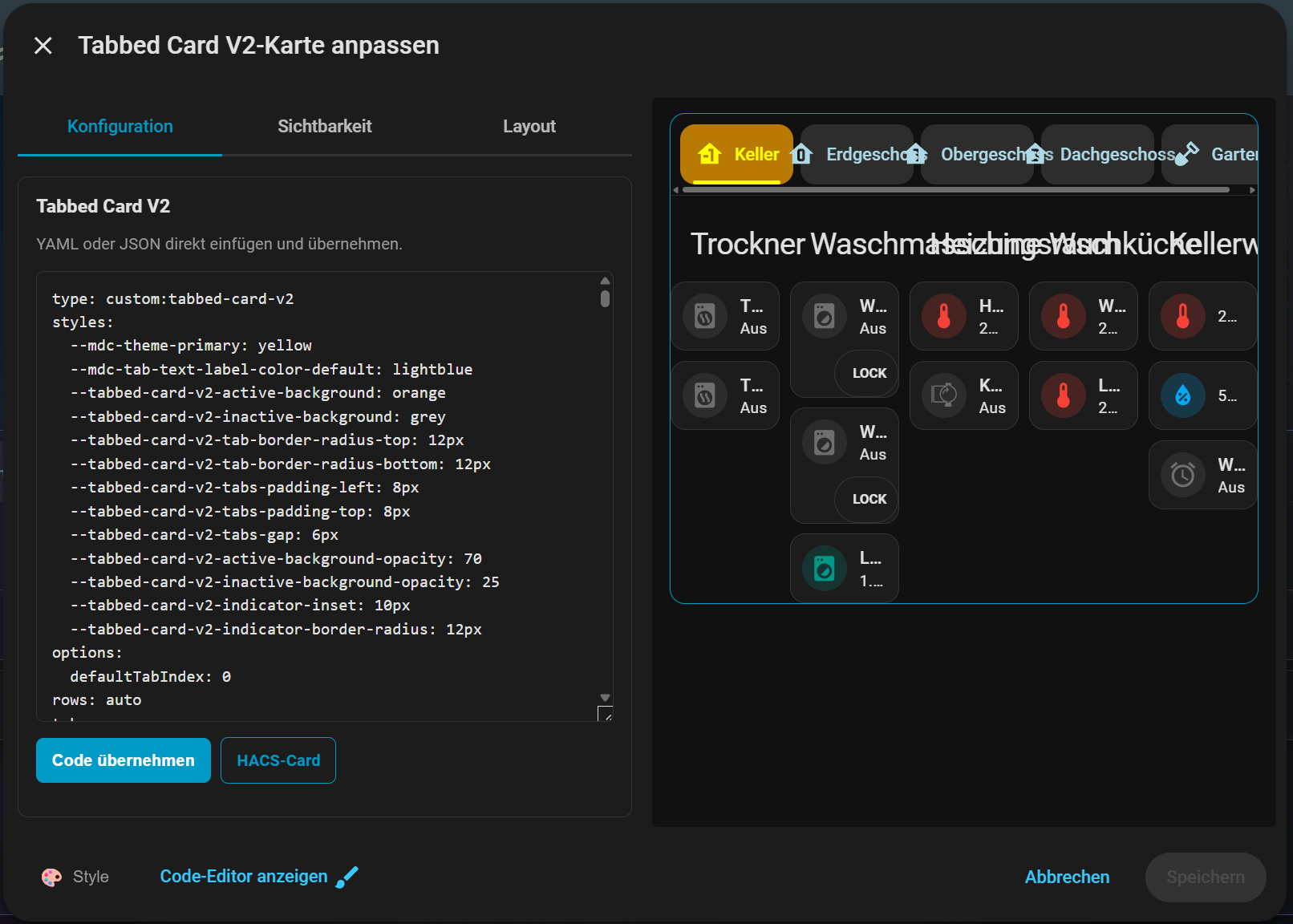Switch to the Konfiguration tab
This screenshot has height=924, width=1293.
120,127
